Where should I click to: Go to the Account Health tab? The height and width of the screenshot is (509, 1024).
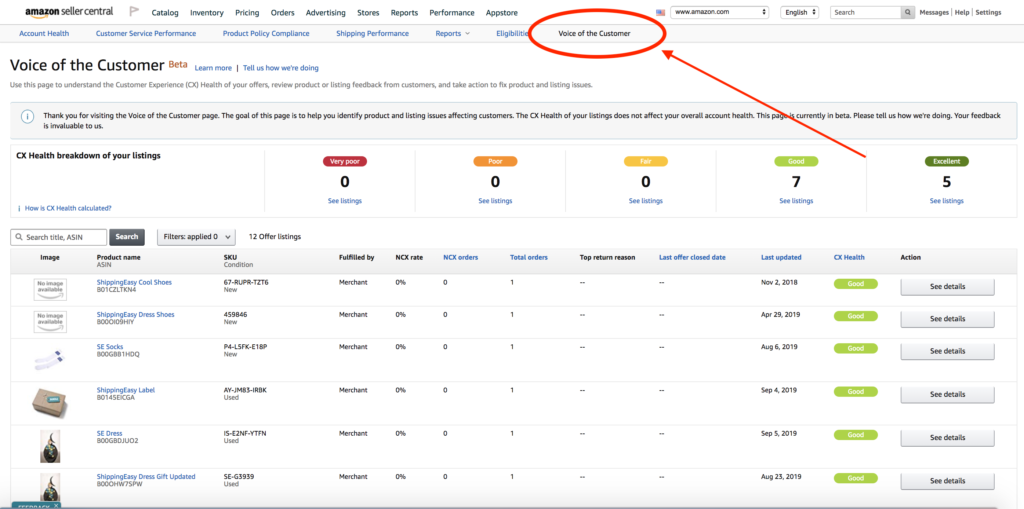(44, 33)
